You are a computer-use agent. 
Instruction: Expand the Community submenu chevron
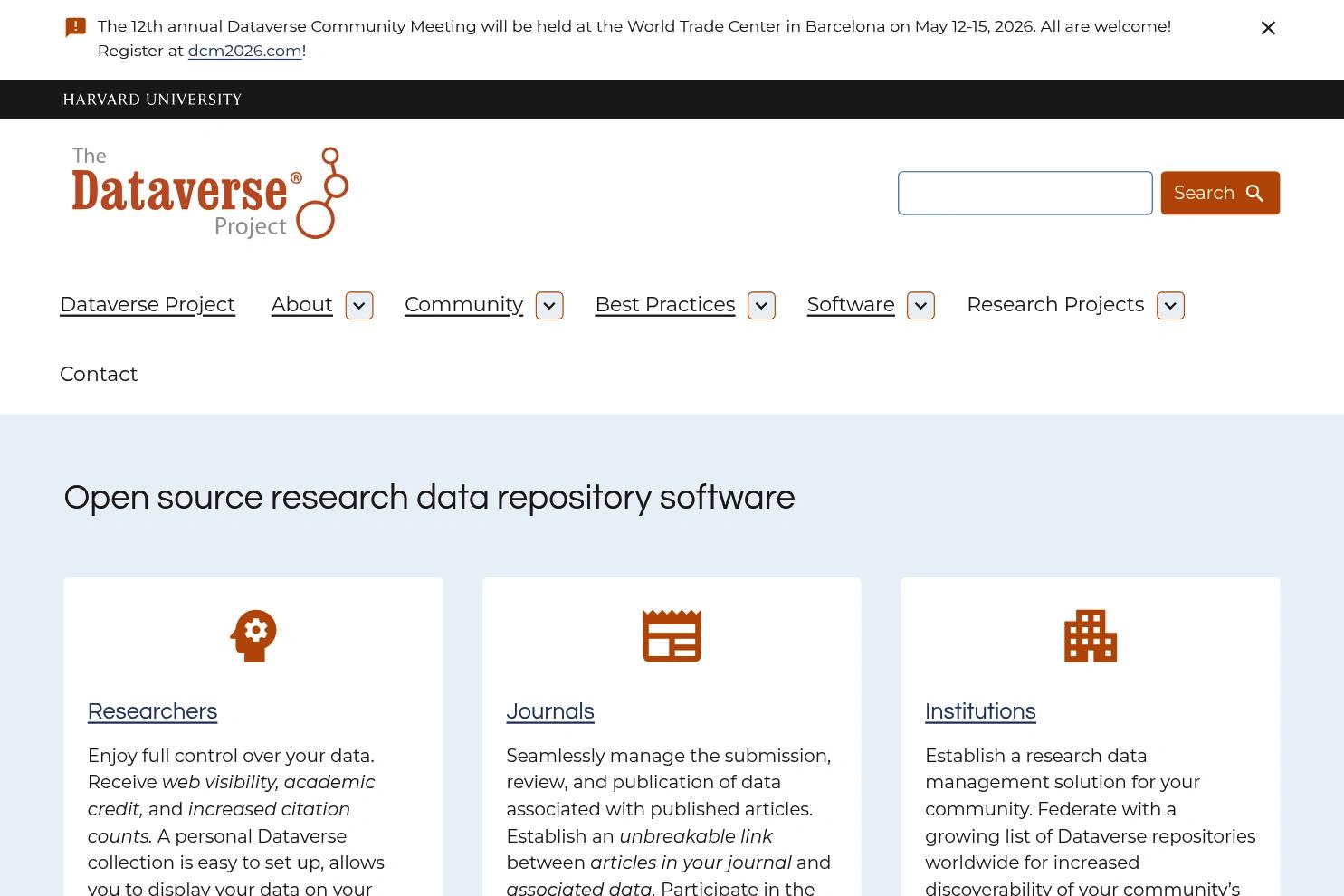pyautogui.click(x=549, y=306)
